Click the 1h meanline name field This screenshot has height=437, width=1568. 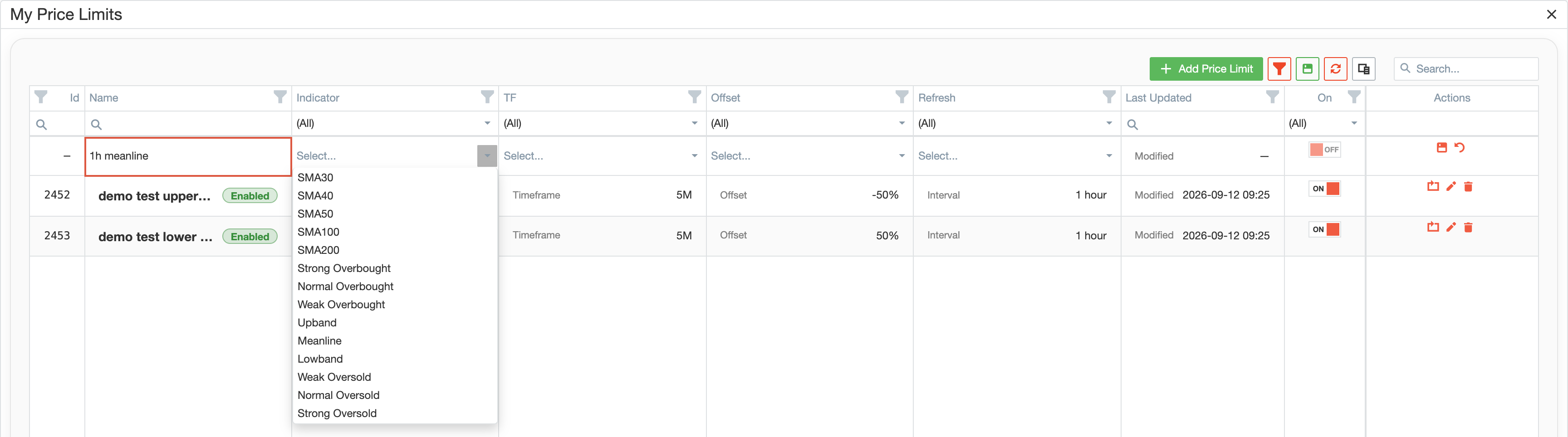(x=188, y=156)
